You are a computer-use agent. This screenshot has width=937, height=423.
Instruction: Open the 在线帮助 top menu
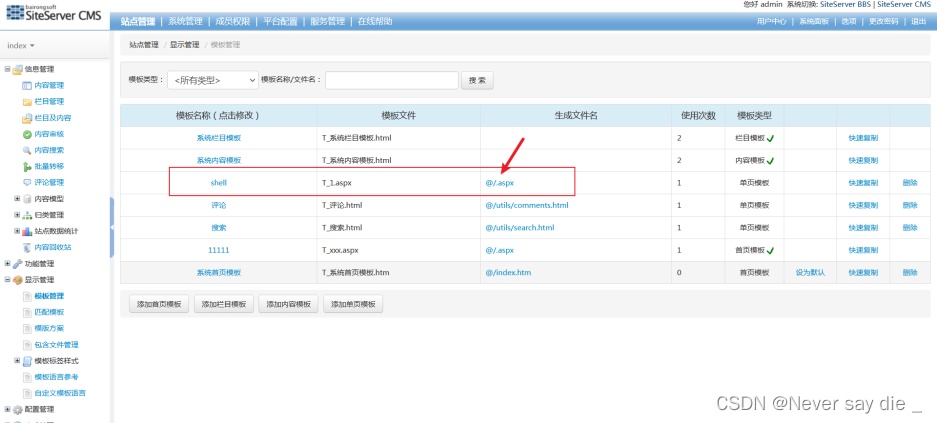point(375,22)
